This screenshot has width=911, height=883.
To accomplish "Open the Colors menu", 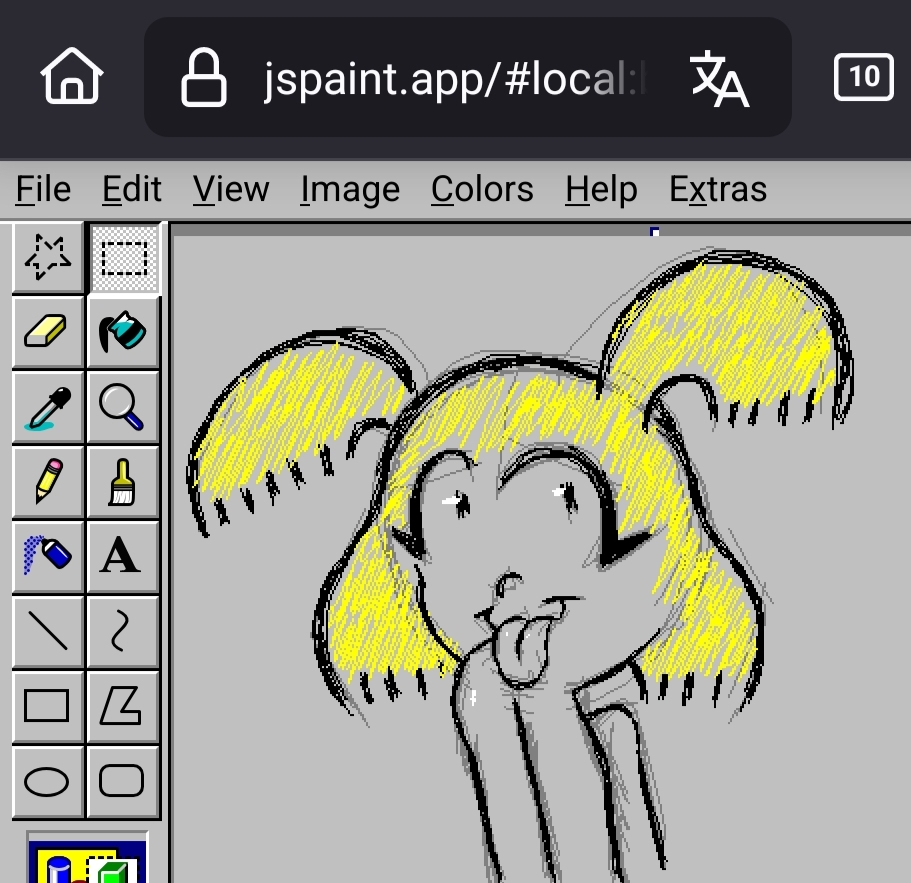I will tap(482, 189).
